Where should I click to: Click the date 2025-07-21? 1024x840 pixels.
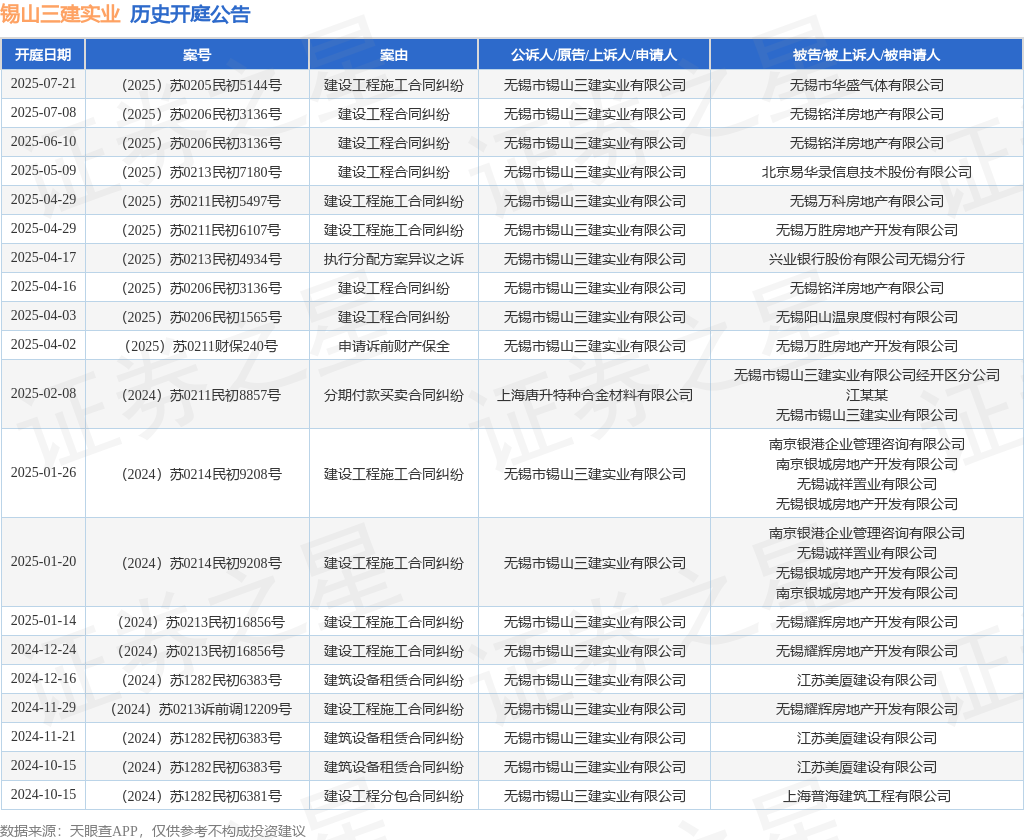tap(43, 84)
